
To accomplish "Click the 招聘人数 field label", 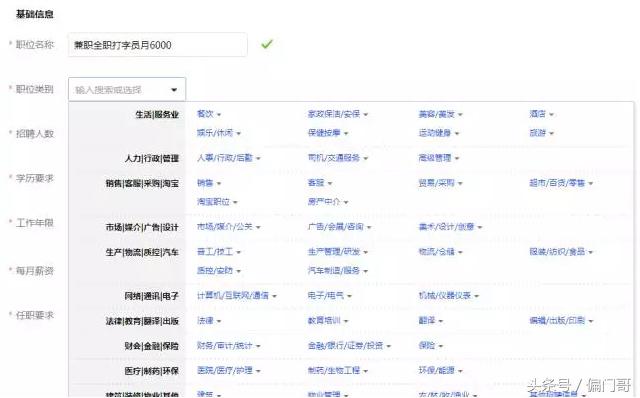I will [34, 133].
